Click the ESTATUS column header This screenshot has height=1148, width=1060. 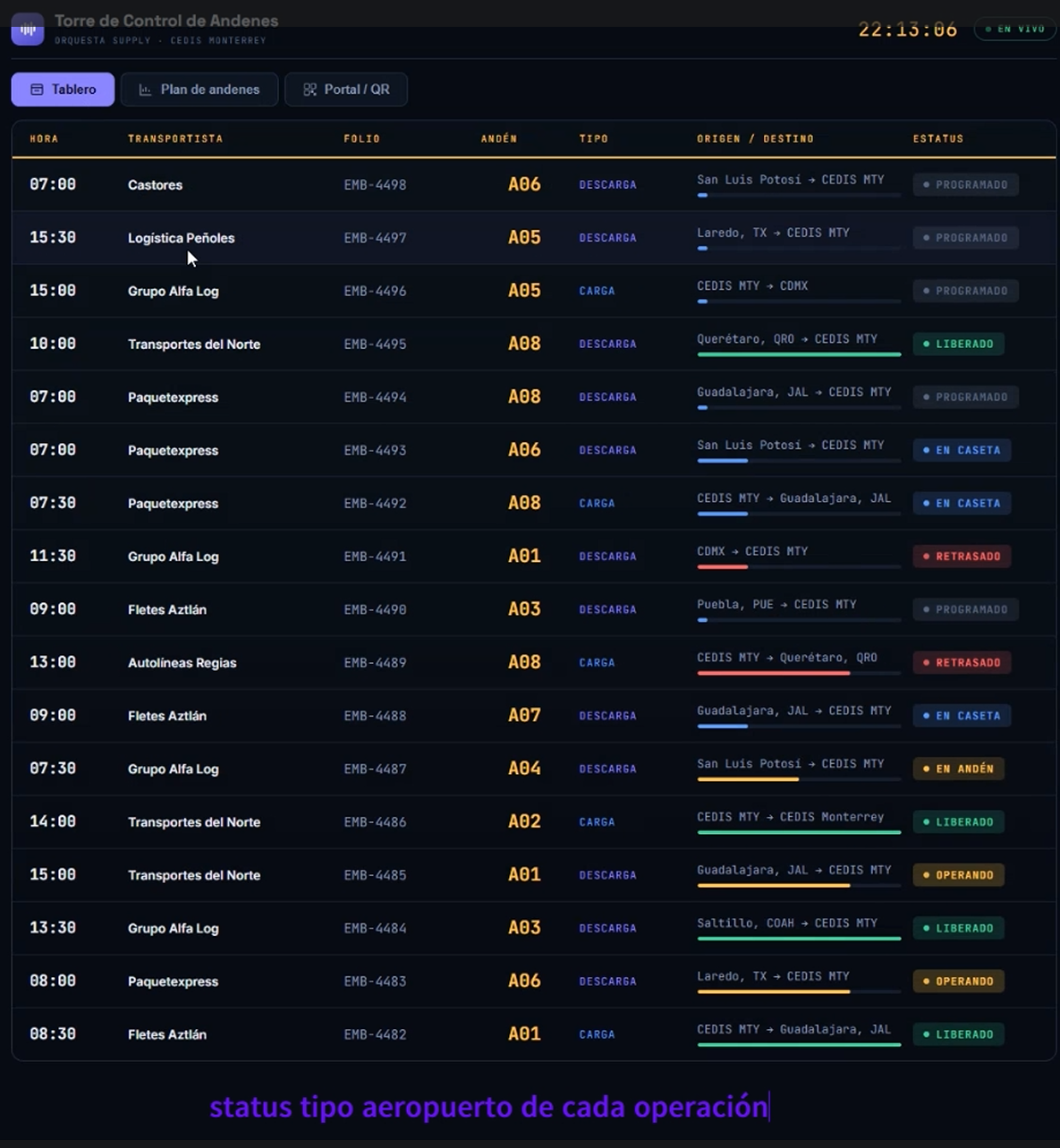tap(938, 139)
